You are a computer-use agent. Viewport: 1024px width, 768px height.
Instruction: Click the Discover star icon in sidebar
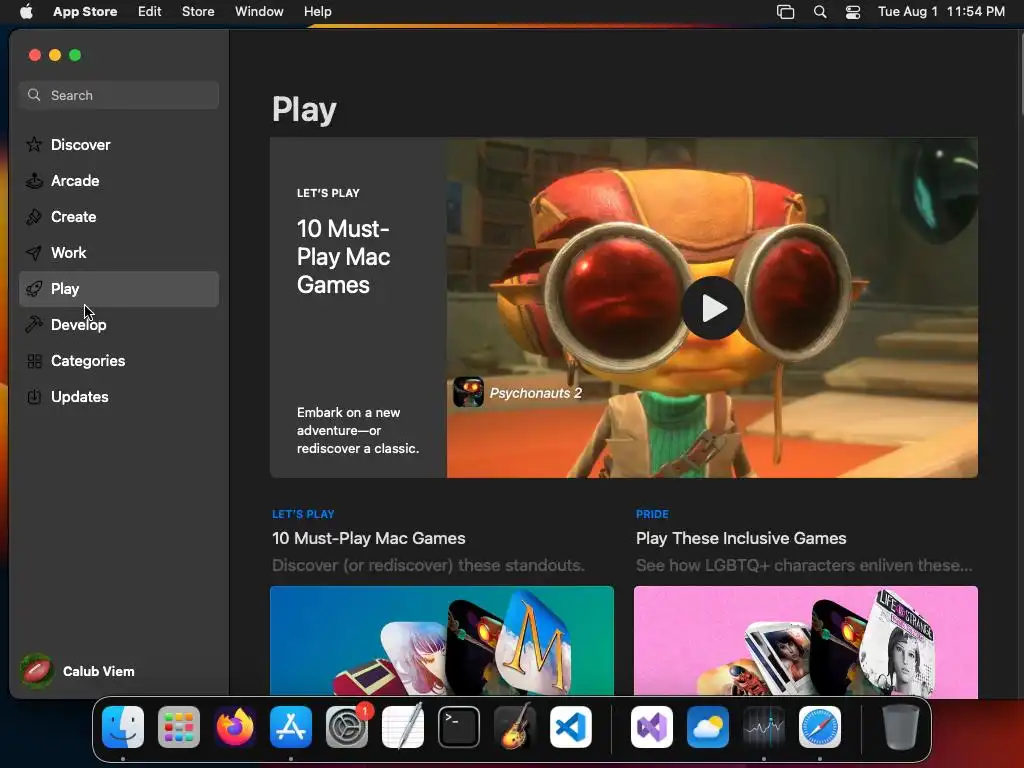pos(34,144)
